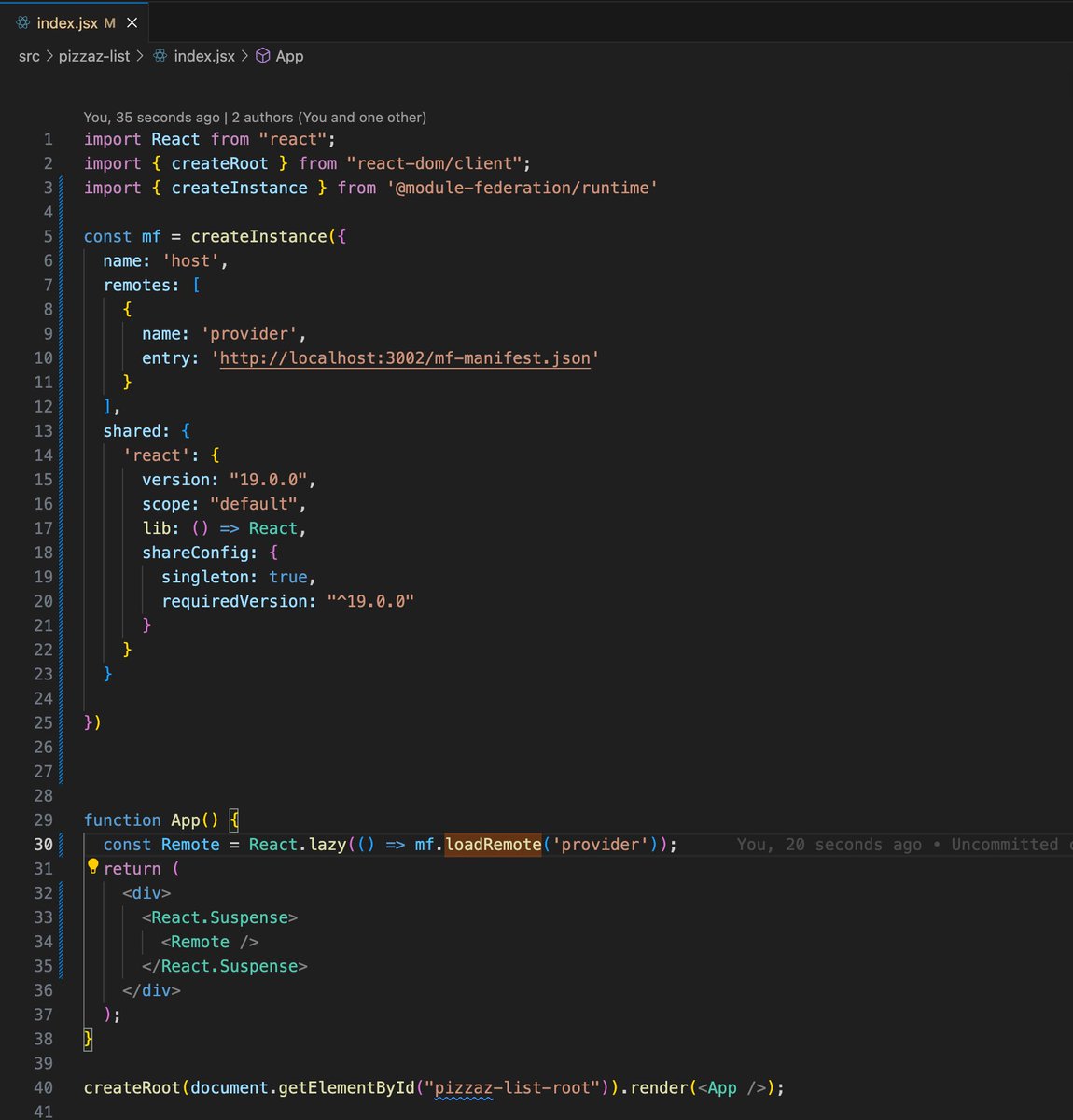The width and height of the screenshot is (1073, 1120).
Task: Click the React file icon in tab
Action: [x=22, y=22]
